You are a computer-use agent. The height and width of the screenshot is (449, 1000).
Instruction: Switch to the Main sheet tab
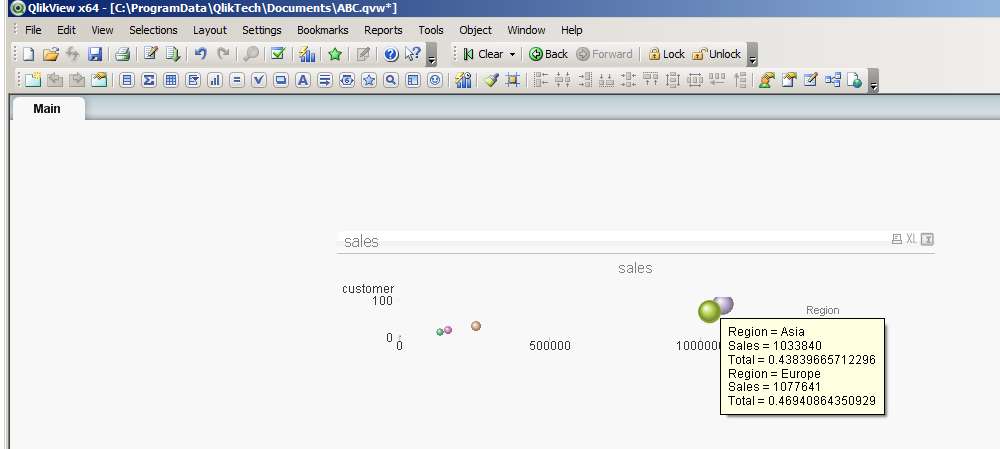pyautogui.click(x=47, y=108)
